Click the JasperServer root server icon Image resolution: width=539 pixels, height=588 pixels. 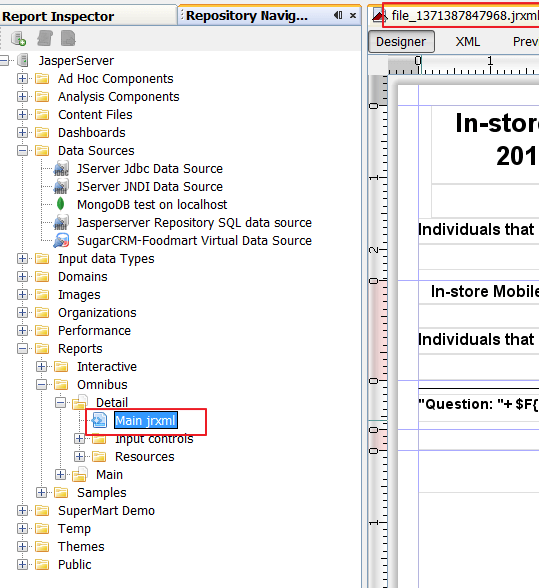pos(23,60)
